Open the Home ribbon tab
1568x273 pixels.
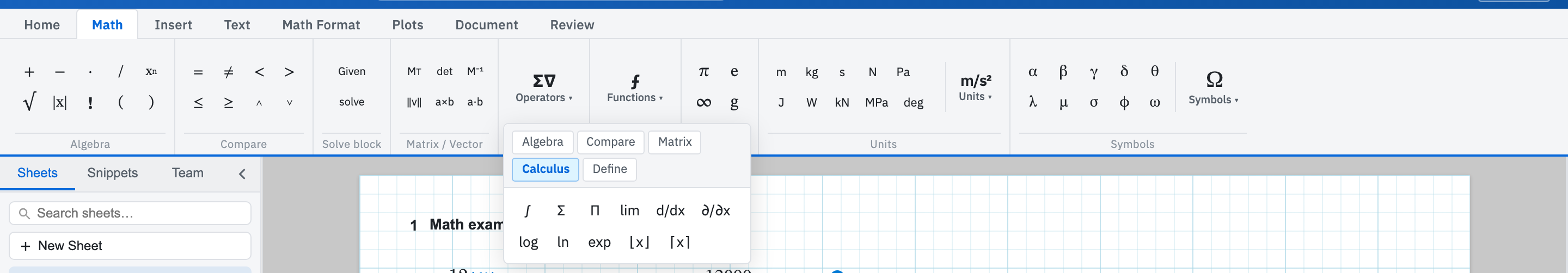[x=42, y=25]
